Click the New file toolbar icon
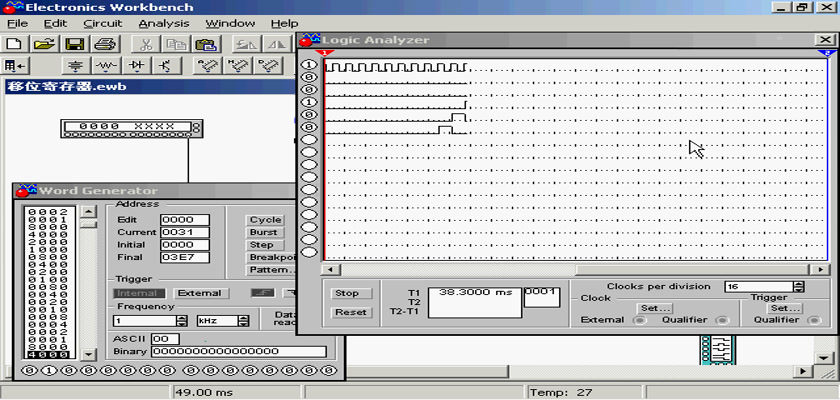The width and height of the screenshot is (840, 400). point(14,44)
